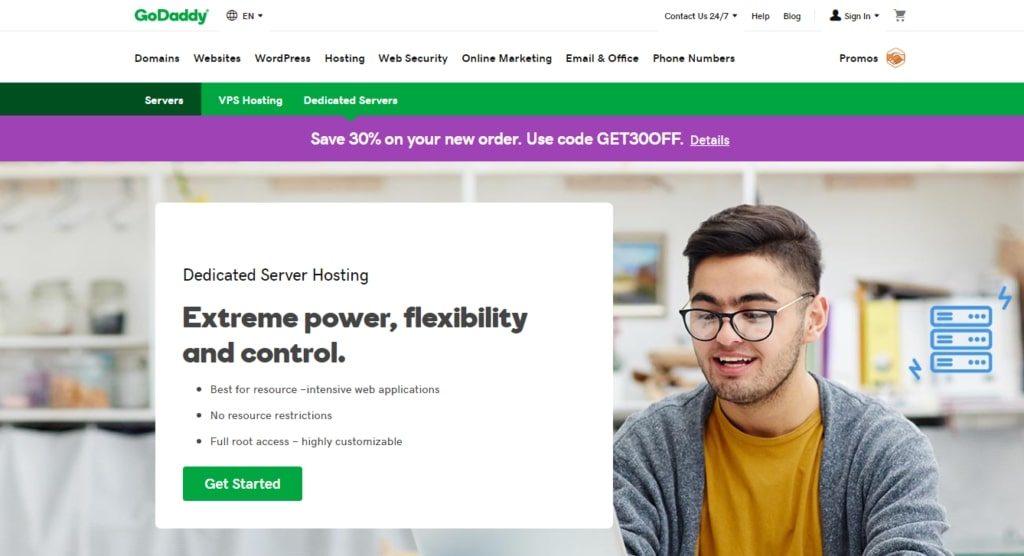Open the Details link in promo banner
The height and width of the screenshot is (556, 1024).
(710, 140)
